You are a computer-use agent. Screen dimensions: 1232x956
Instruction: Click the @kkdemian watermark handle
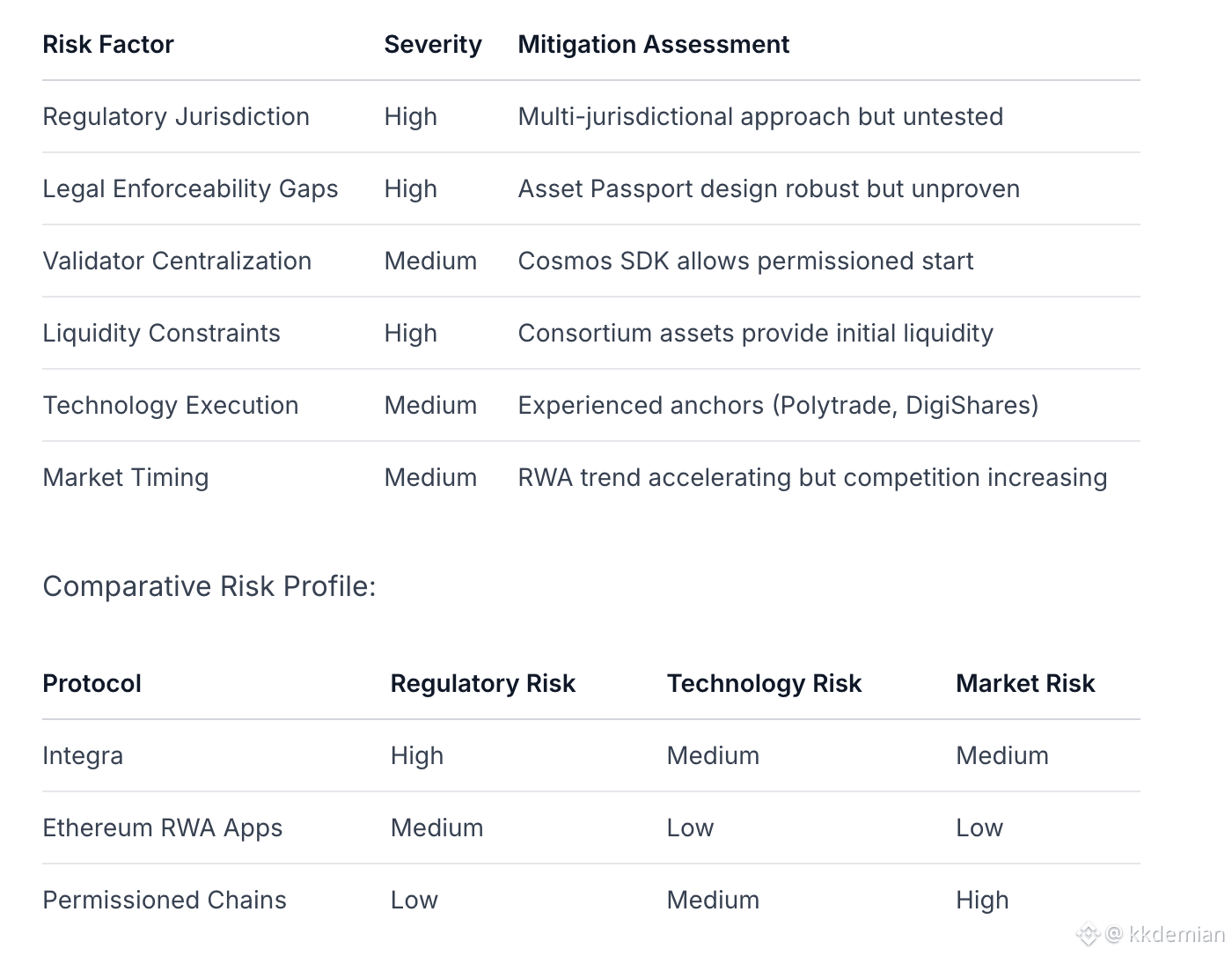tap(1166, 934)
